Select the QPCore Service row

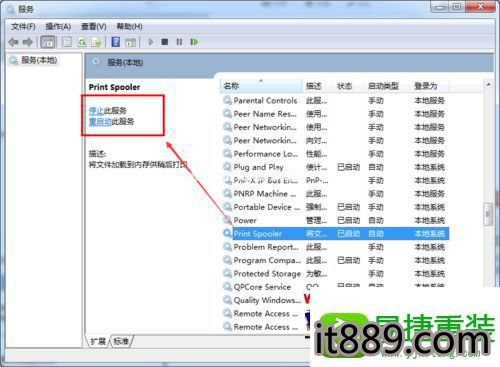coord(335,287)
